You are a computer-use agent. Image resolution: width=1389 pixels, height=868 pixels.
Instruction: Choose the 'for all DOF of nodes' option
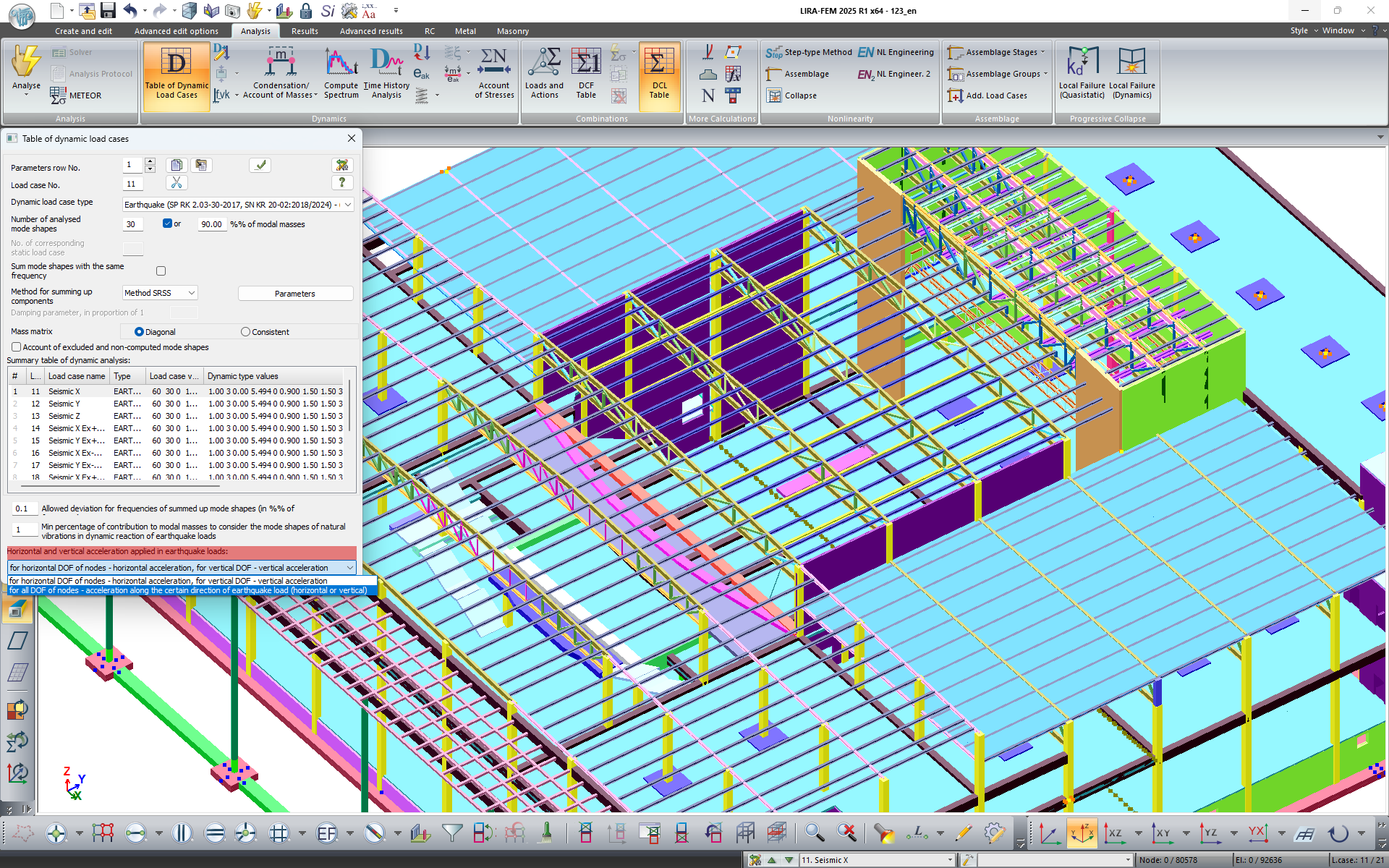188,591
